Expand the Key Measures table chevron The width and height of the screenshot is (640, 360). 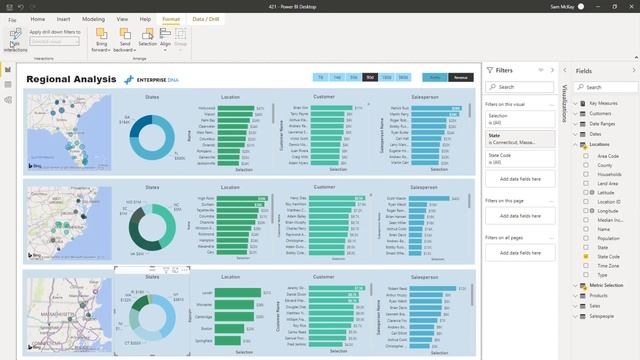pyautogui.click(x=576, y=103)
